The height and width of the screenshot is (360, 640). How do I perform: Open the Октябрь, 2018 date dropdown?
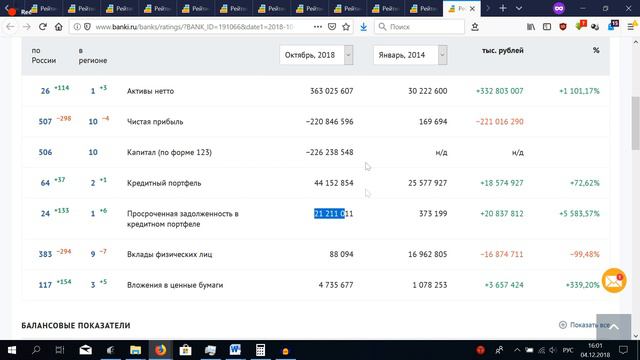316,55
